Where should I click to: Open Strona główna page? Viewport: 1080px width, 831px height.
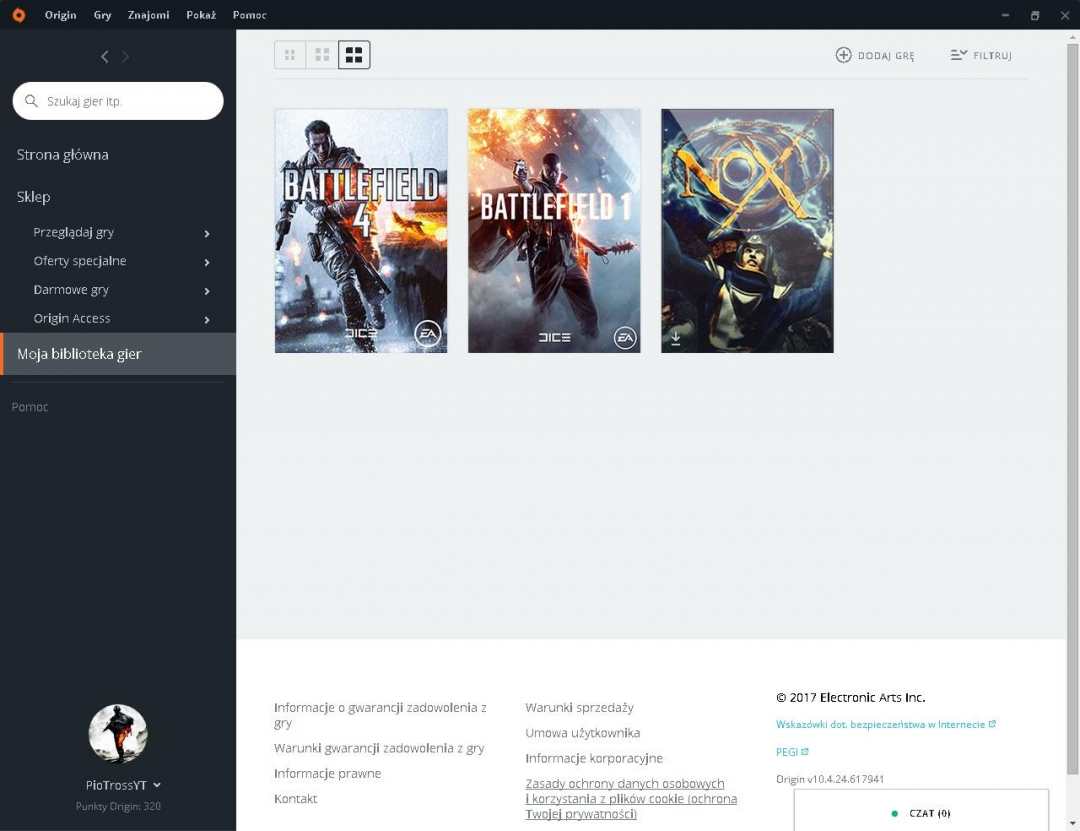click(x=63, y=155)
